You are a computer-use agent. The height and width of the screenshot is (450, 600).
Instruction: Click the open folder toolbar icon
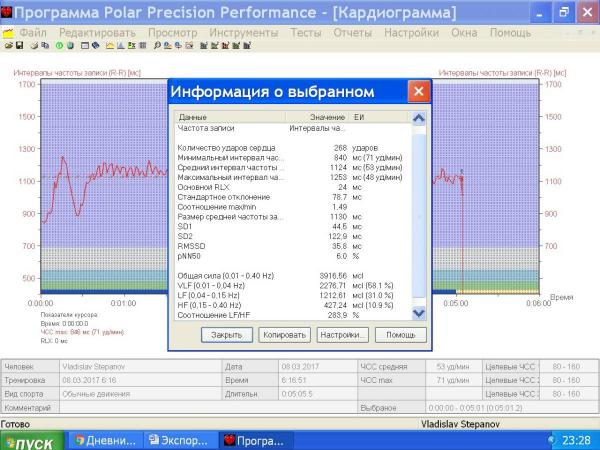coord(8,46)
